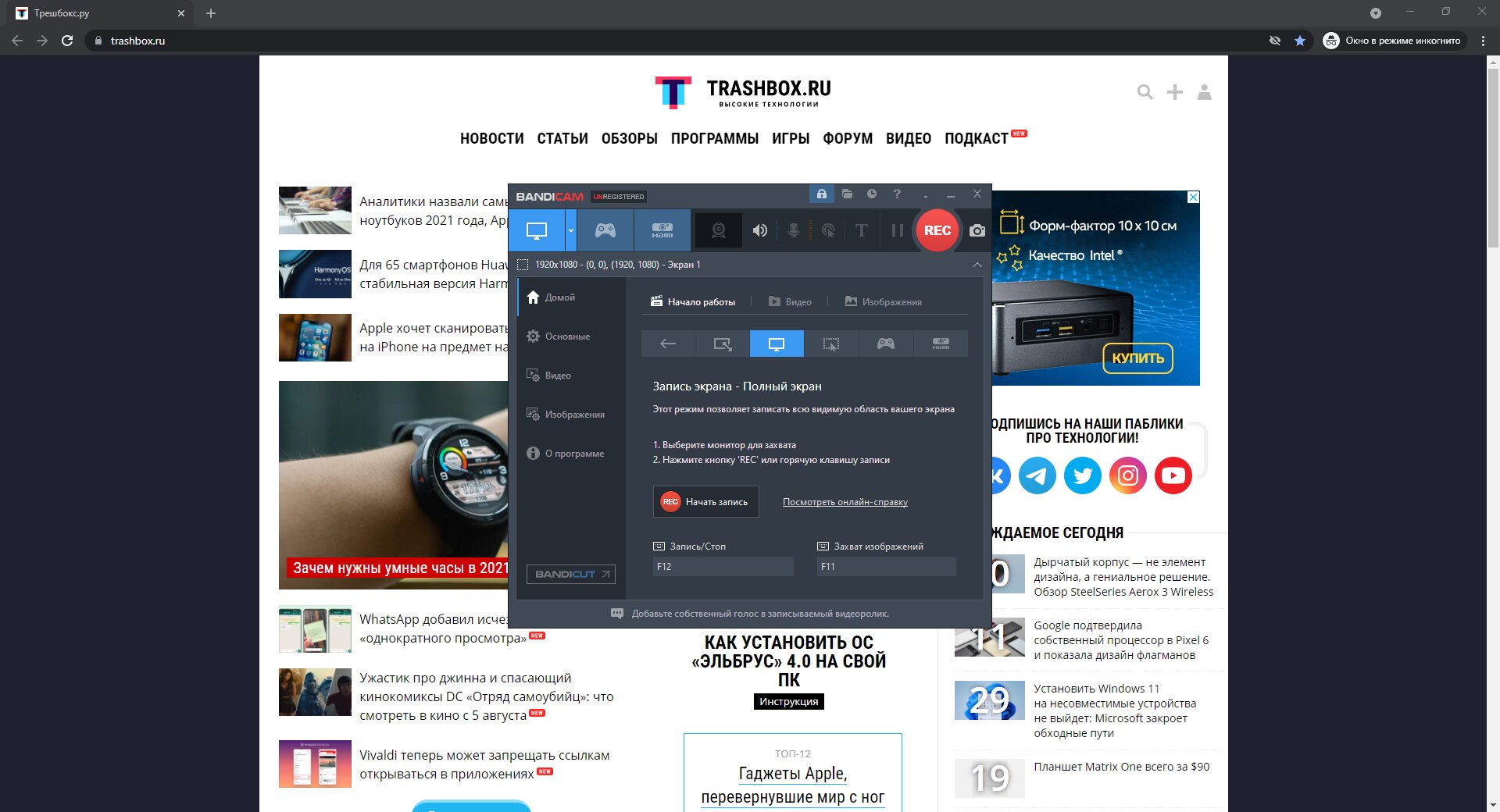This screenshot has height=812, width=1500.
Task: Open the Домой sidebar section
Action: click(571, 297)
